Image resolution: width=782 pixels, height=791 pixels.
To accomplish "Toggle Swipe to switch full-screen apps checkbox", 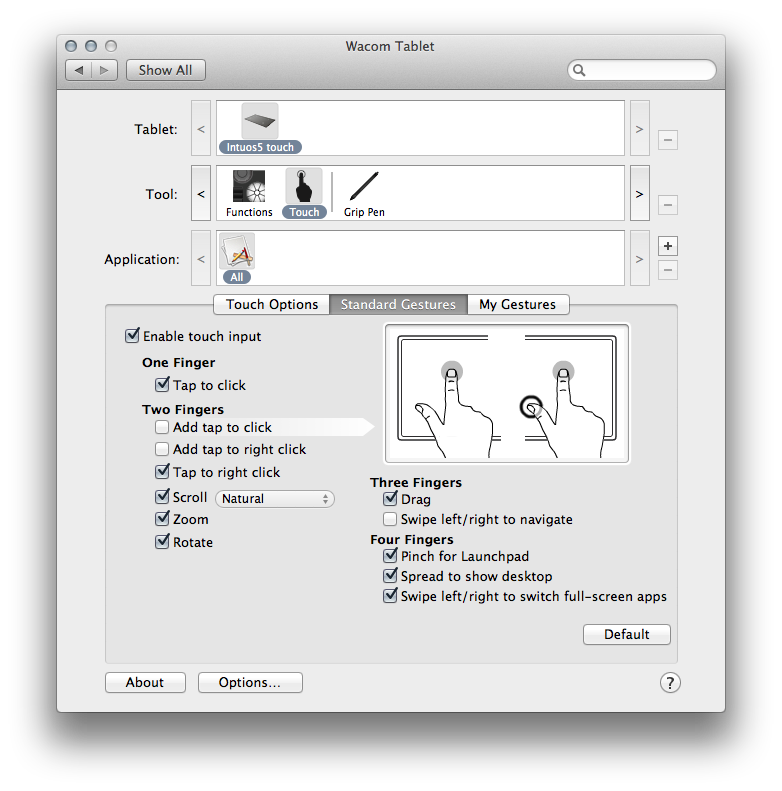I will (390, 596).
